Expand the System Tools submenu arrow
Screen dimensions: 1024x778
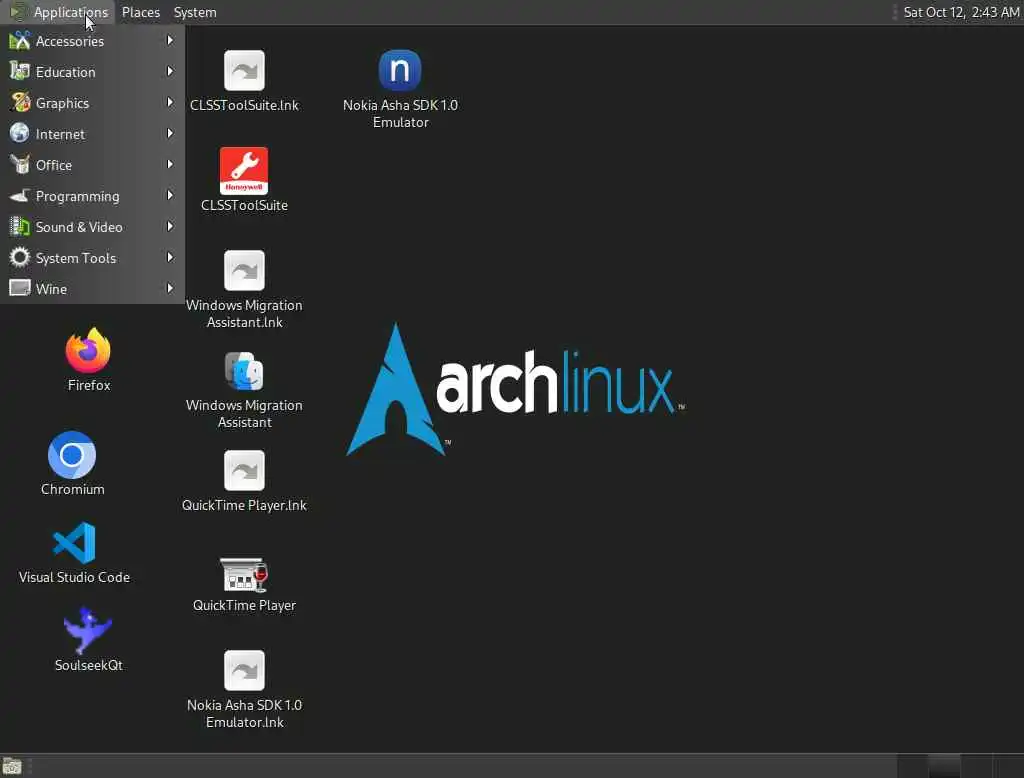pos(170,257)
